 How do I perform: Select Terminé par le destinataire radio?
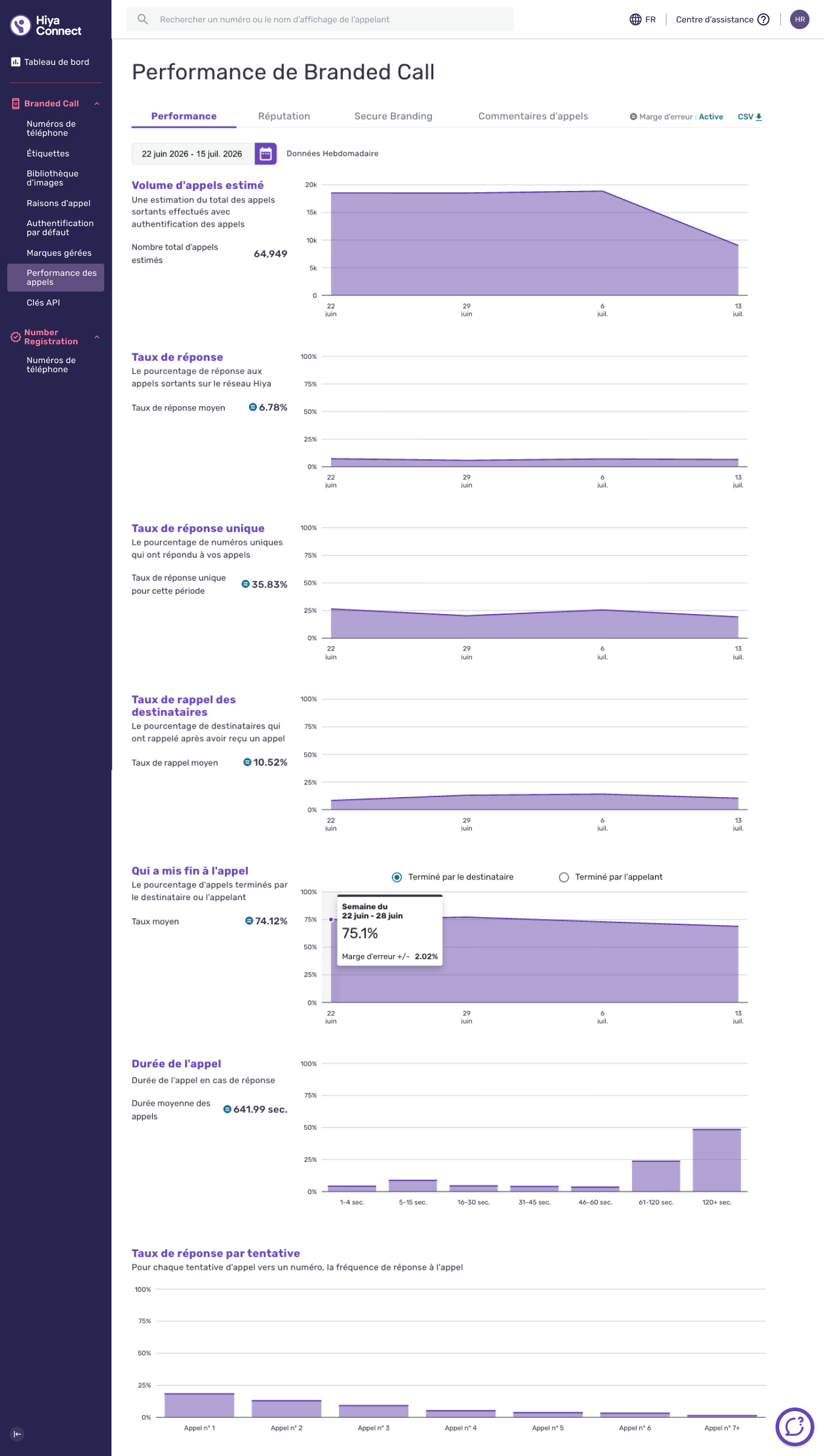(397, 877)
